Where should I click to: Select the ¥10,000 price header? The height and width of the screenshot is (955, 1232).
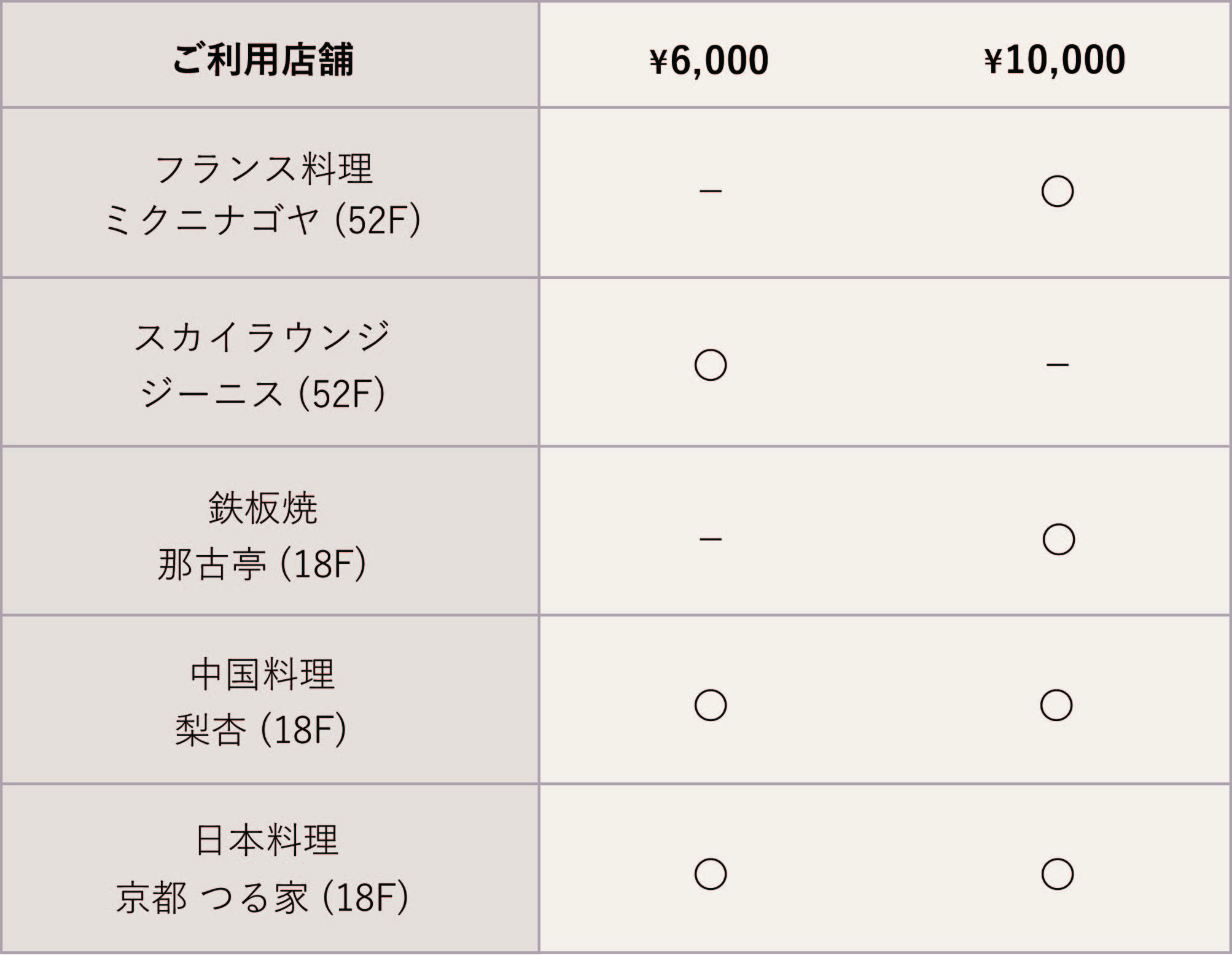point(1055,60)
